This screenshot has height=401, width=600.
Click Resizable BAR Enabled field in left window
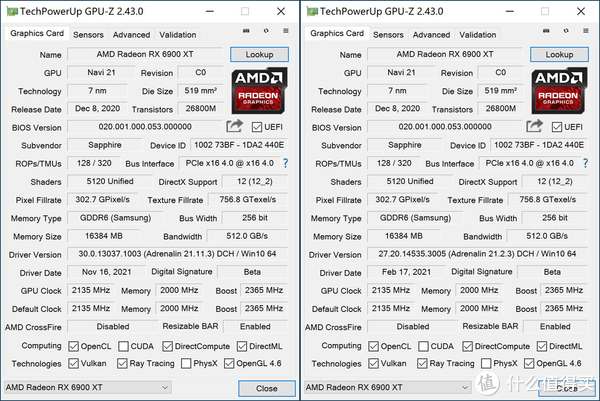point(255,326)
